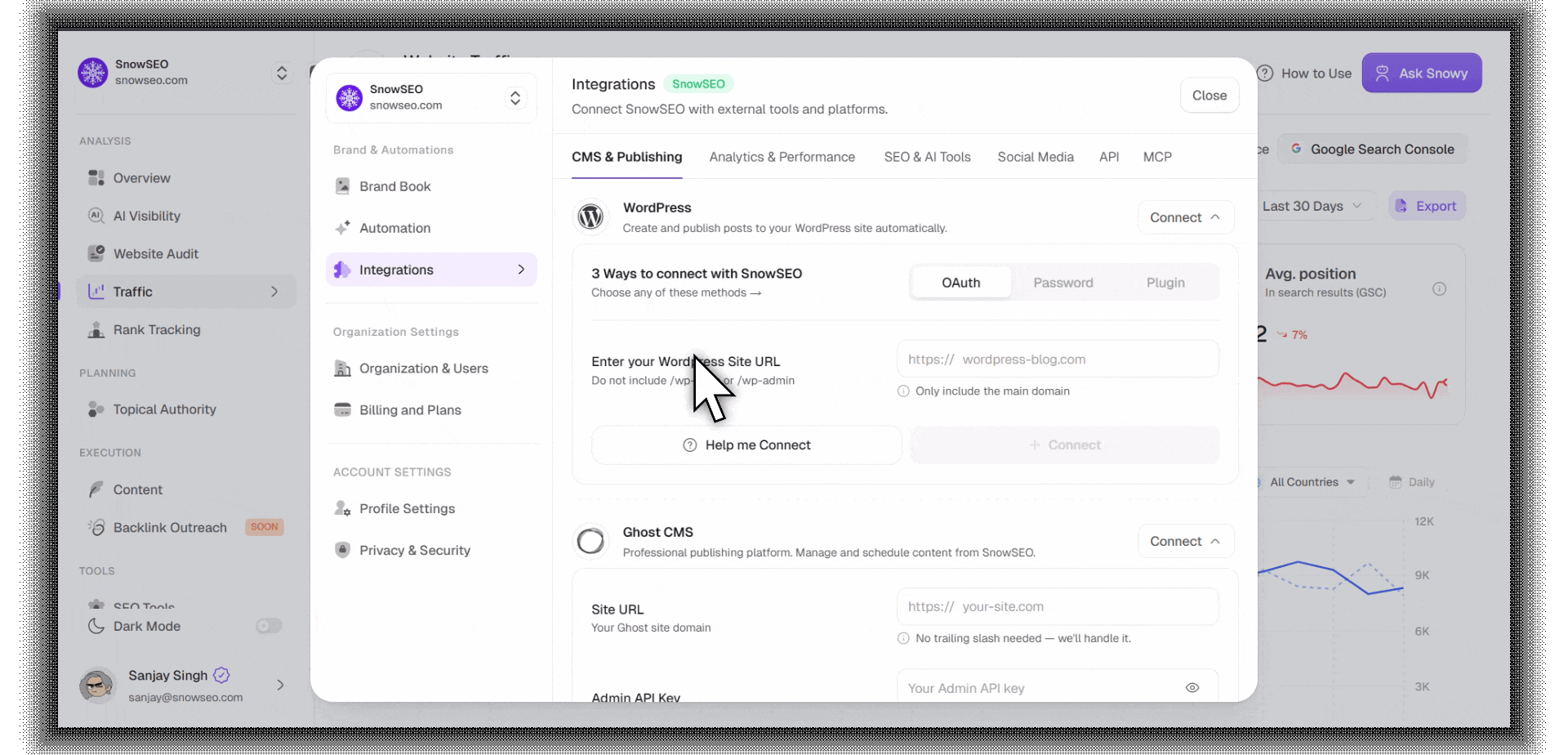1568x755 pixels.
Task: Expand the Sanjay Singh account chevron
Action: click(280, 685)
